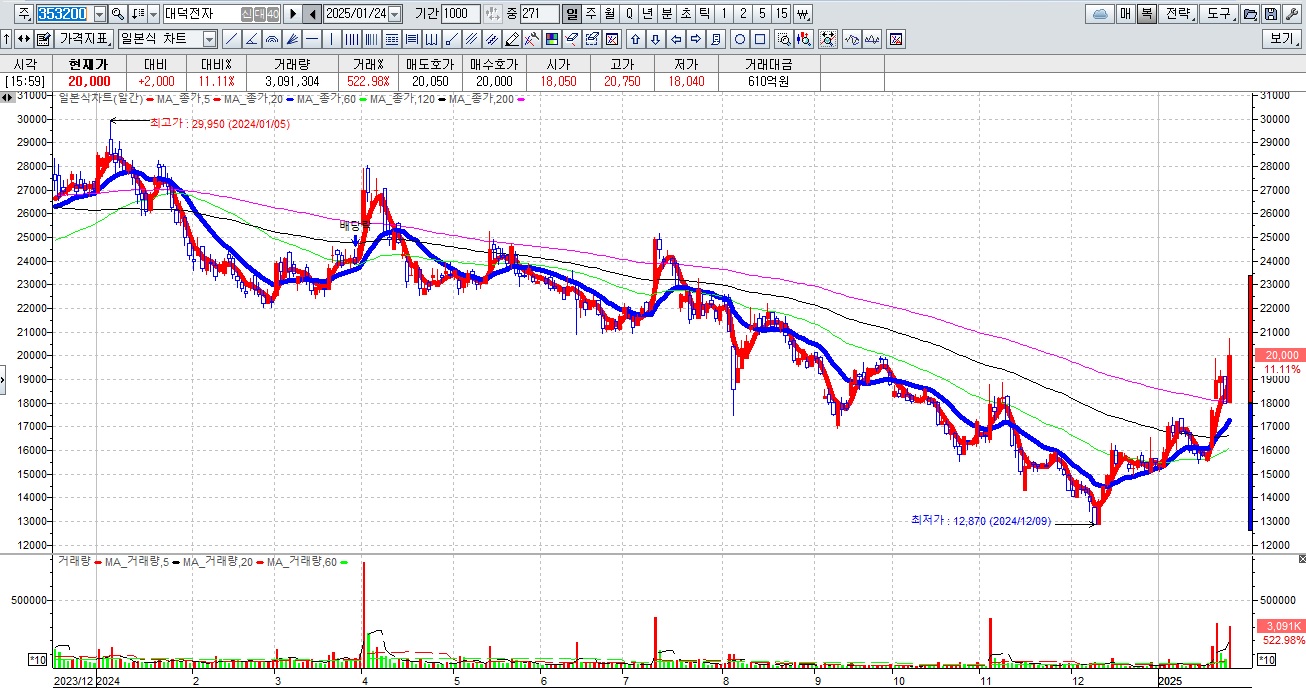The height and width of the screenshot is (688, 1306).
Task: Toggle the 매 button
Action: 1125,14
